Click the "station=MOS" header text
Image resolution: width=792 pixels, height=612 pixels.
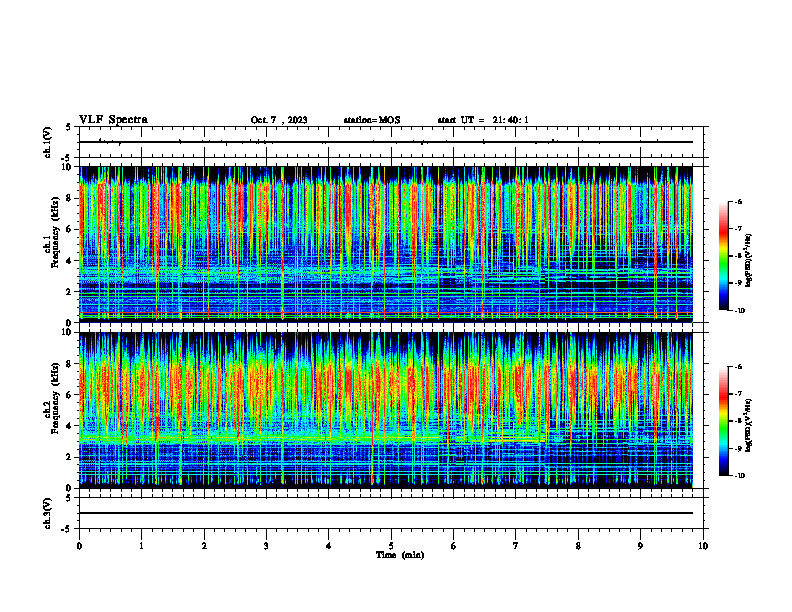click(372, 120)
